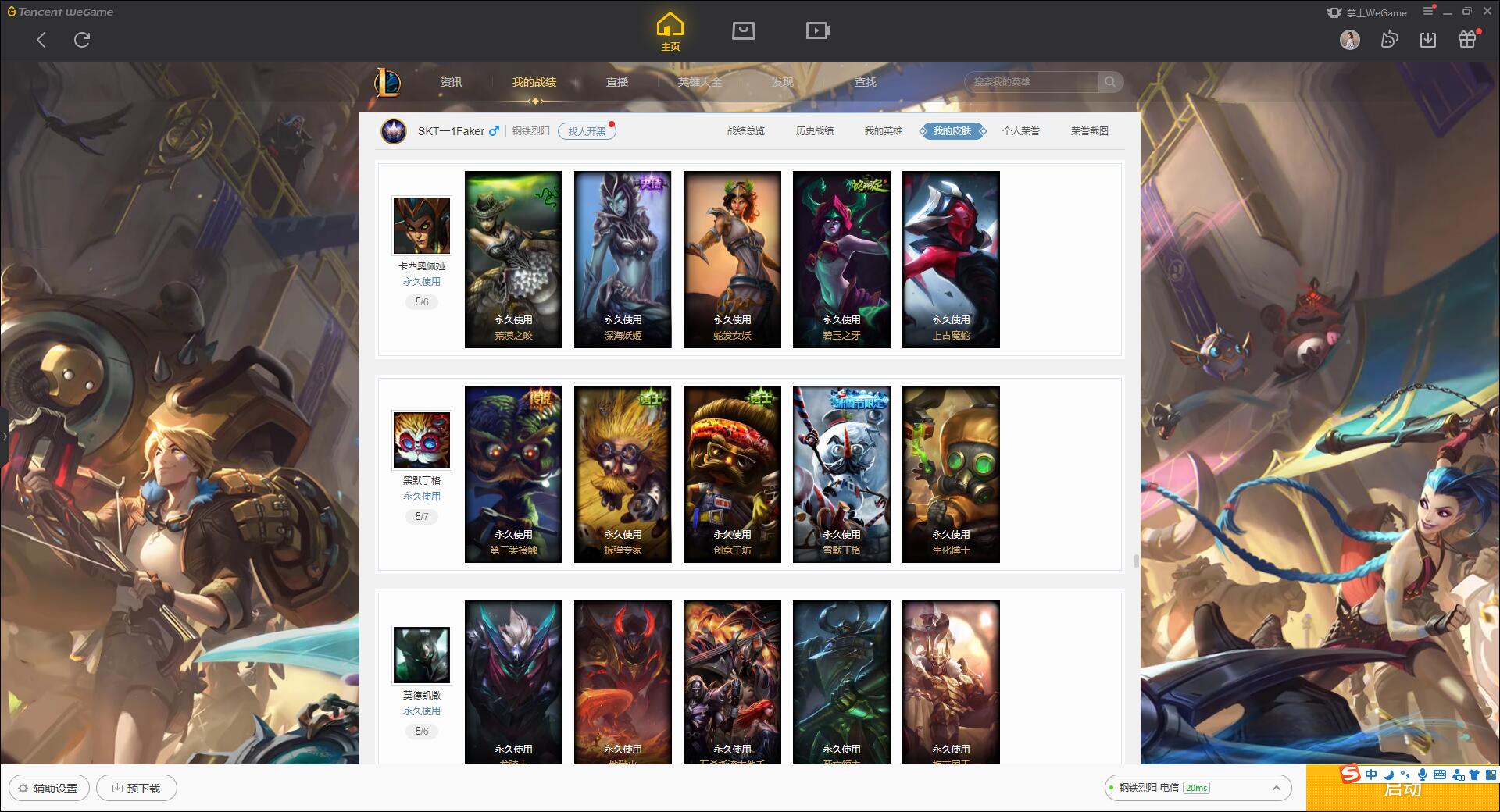Switch to 战绩总览 sub-tab
Image resolution: width=1500 pixels, height=812 pixels.
pyautogui.click(x=746, y=131)
